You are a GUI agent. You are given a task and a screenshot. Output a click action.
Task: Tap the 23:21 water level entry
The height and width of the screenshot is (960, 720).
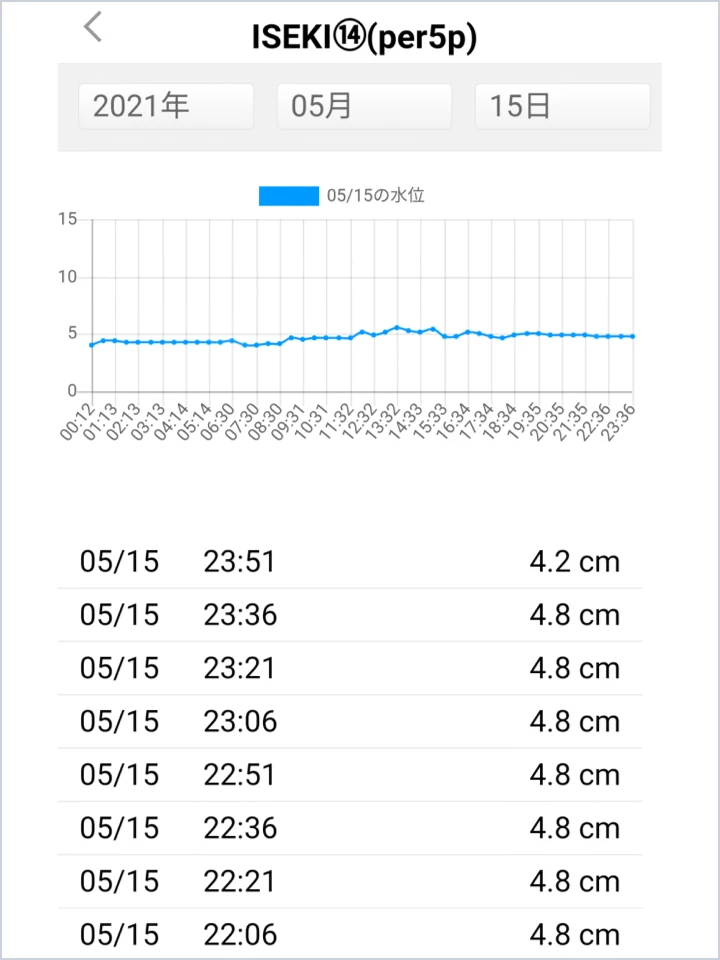click(x=350, y=668)
